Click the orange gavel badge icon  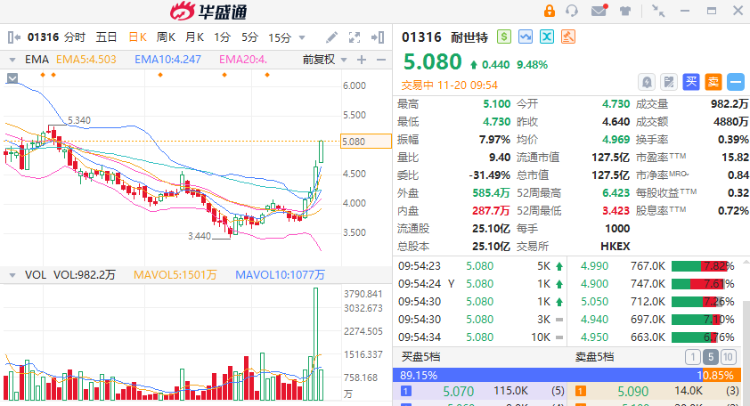pyautogui.click(x=568, y=37)
